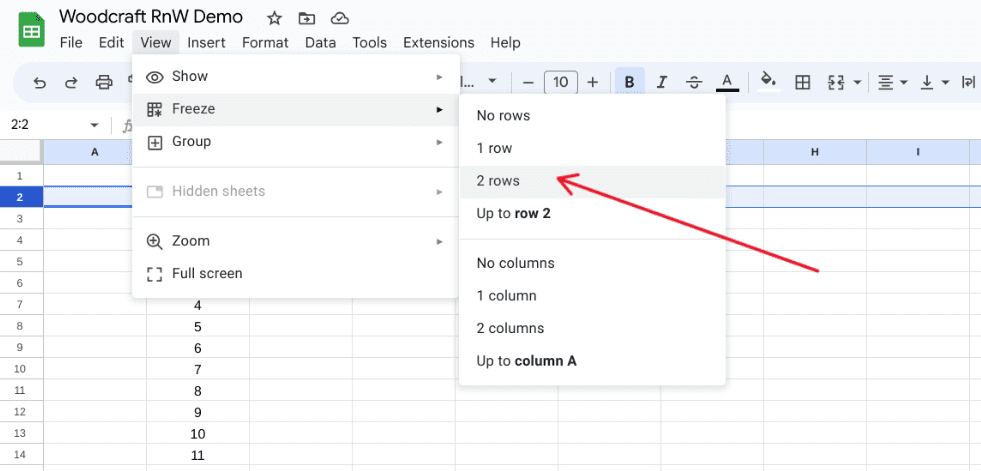The image size is (981, 471).
Task: Select row 1 header
Action: point(19,176)
